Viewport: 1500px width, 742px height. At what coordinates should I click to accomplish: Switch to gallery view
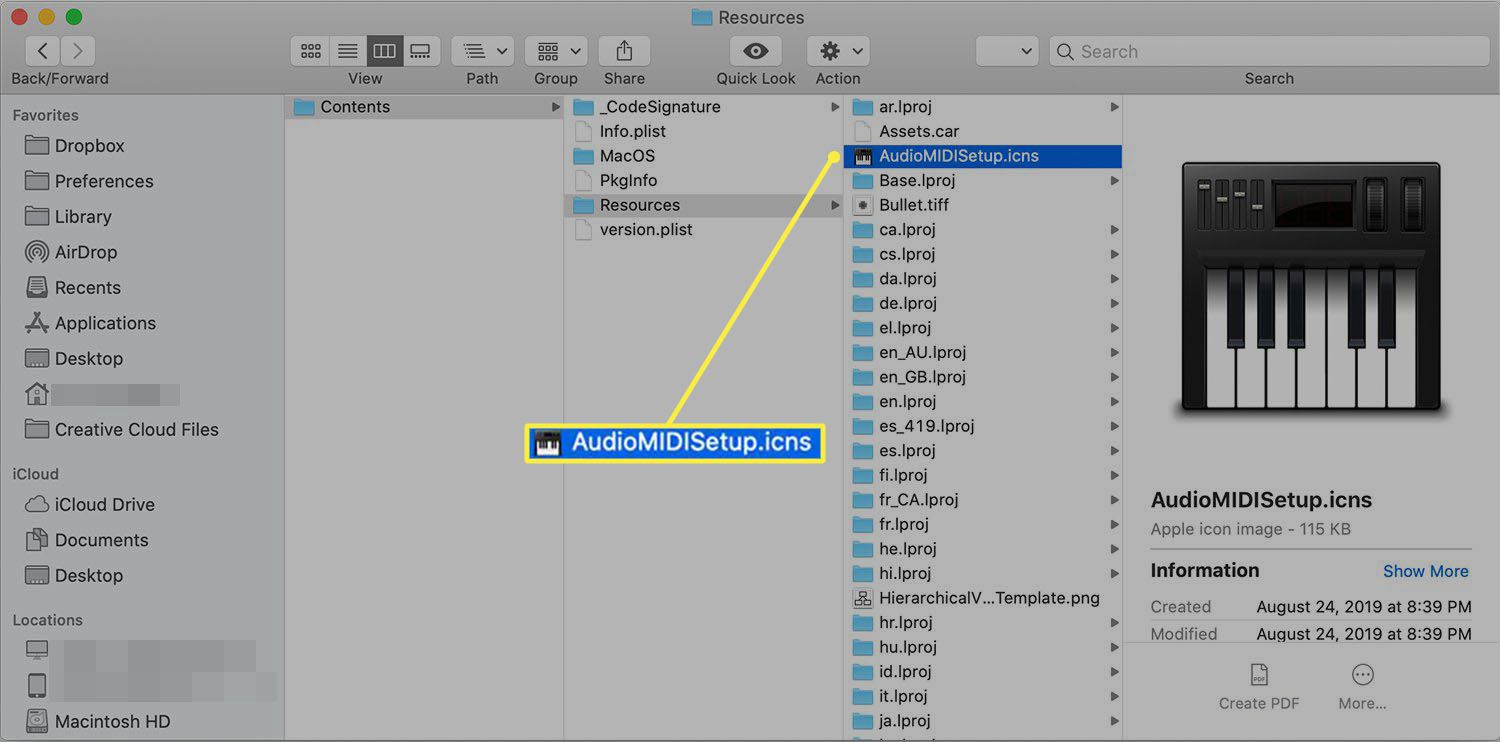tap(421, 51)
